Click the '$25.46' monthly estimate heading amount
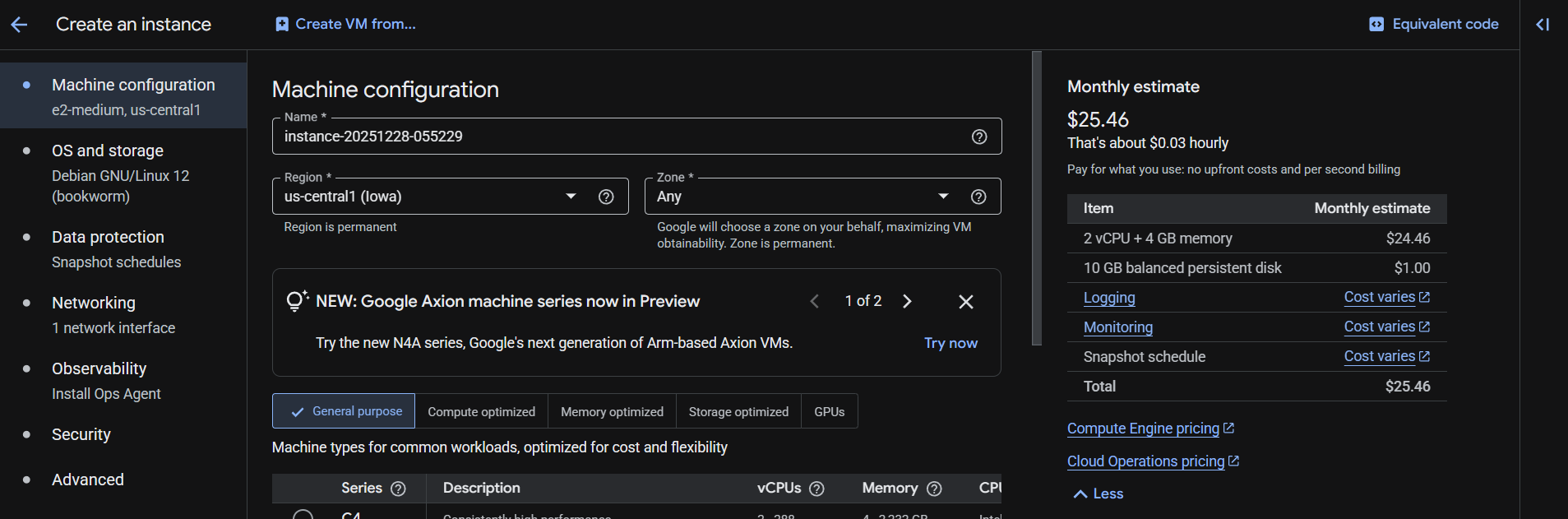Image resolution: width=1568 pixels, height=519 pixels. tap(1098, 119)
